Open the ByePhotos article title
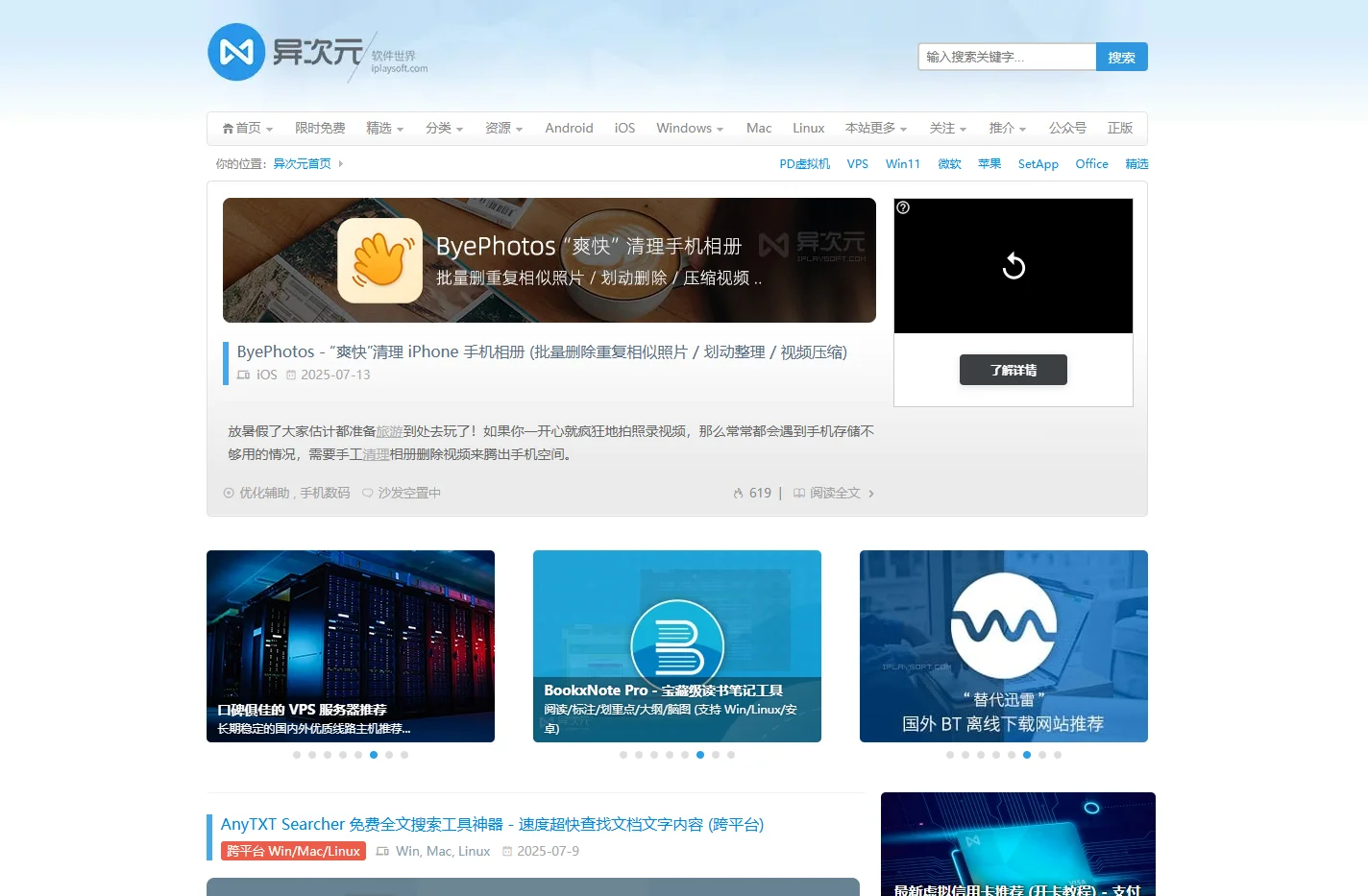Viewport: 1368px width, 896px height. [x=542, y=351]
